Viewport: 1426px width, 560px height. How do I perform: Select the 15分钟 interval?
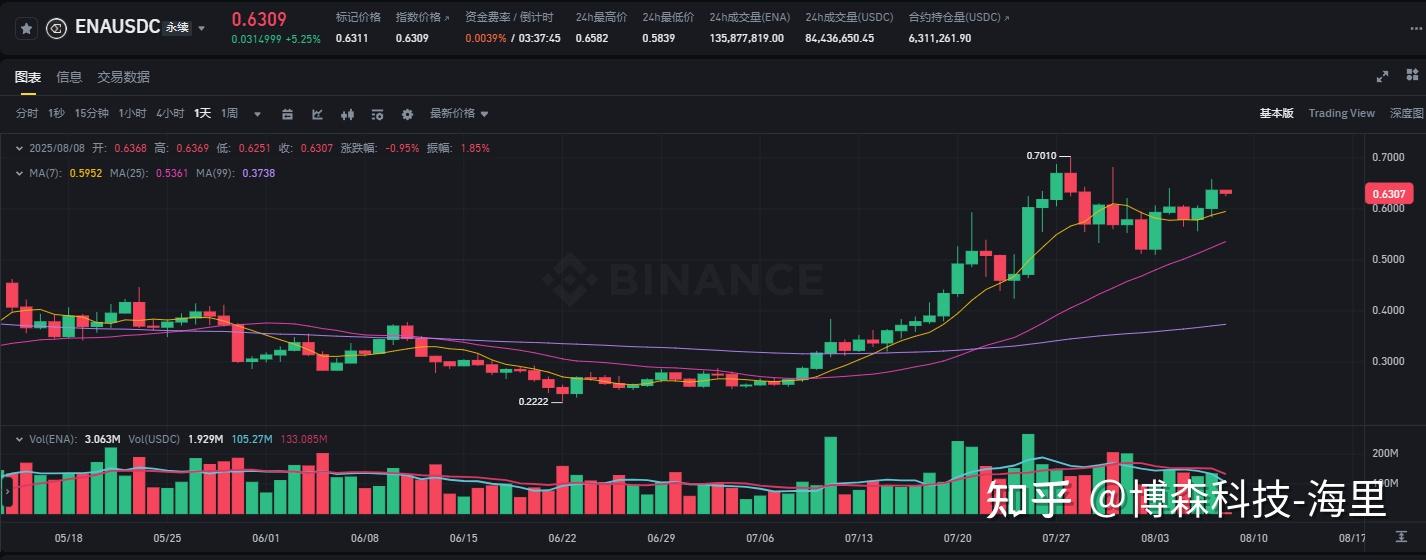pos(91,114)
